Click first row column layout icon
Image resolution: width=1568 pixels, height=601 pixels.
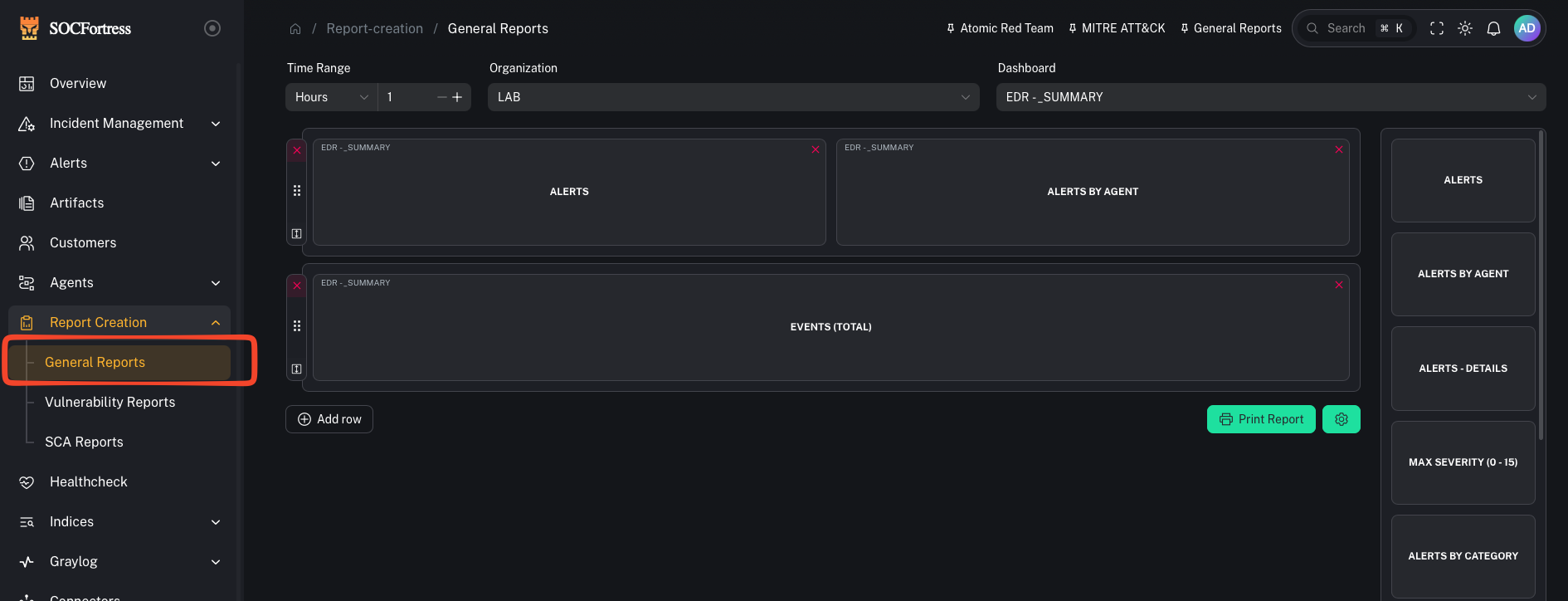(x=297, y=234)
